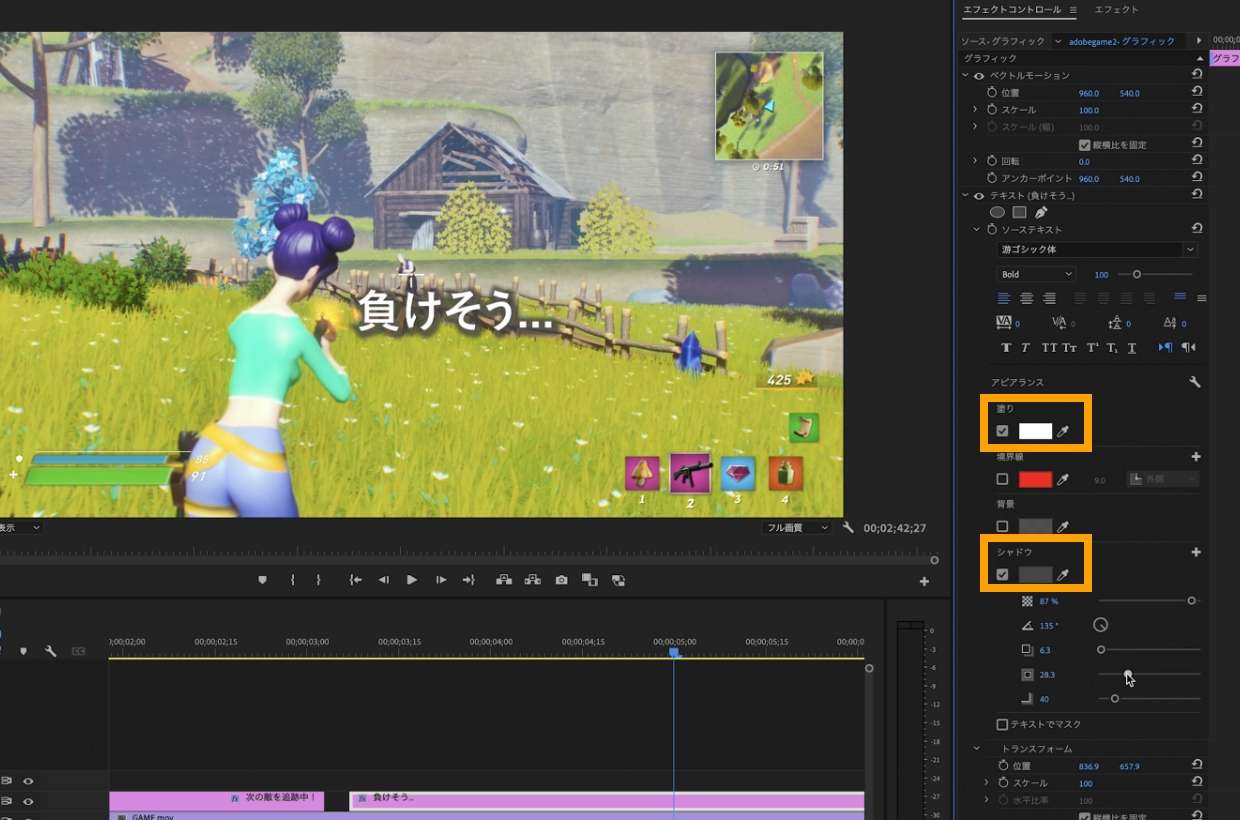1240x820 pixels.
Task: Toggle track visibility eye of 負けそう track
Action: 28,800
